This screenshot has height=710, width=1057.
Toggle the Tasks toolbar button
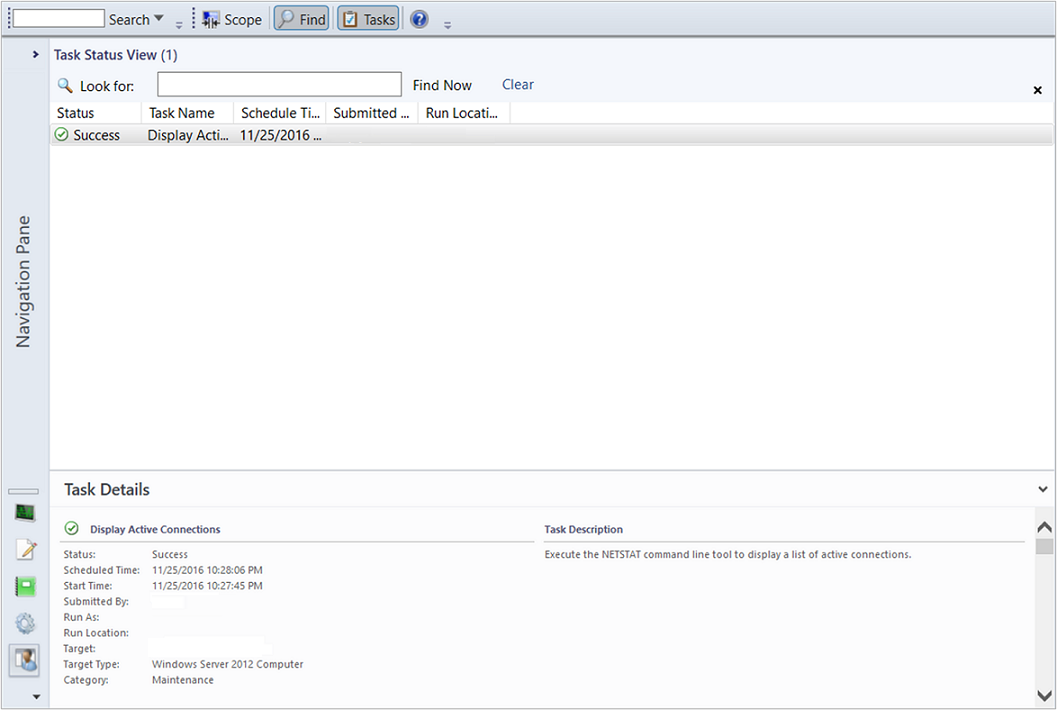[368, 19]
